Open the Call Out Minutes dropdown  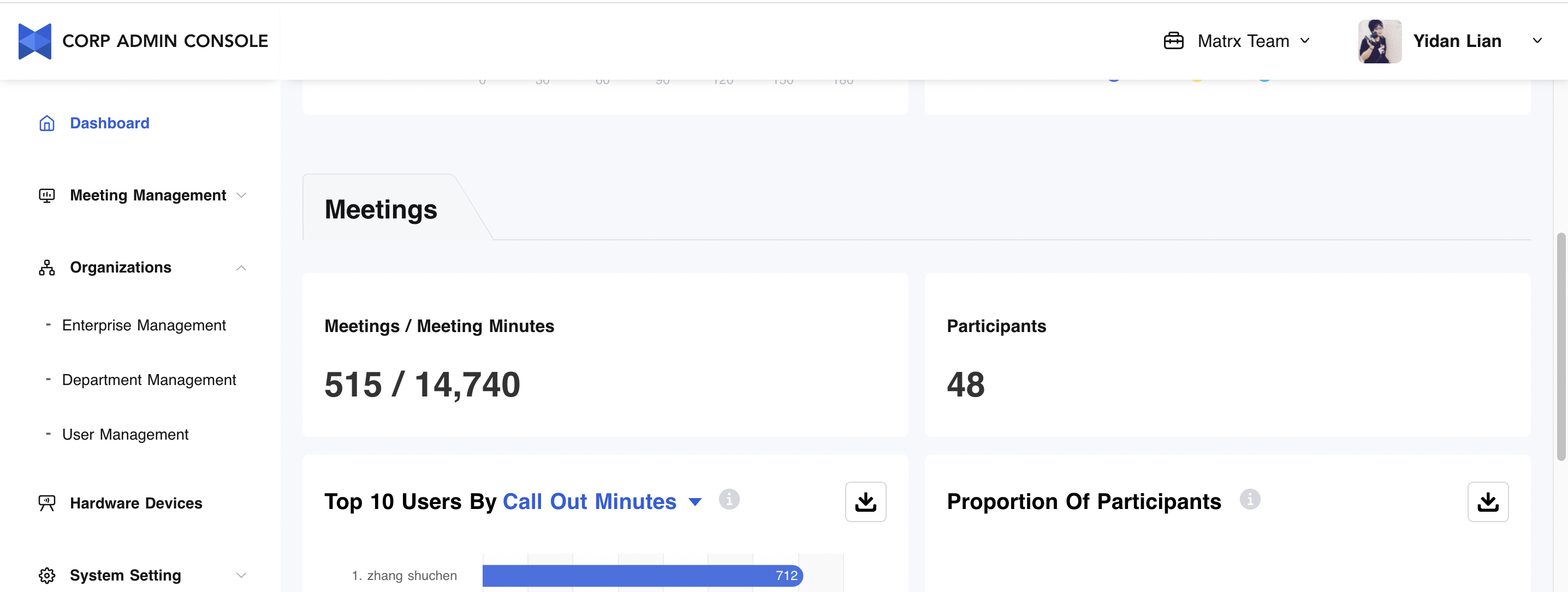[x=695, y=502]
